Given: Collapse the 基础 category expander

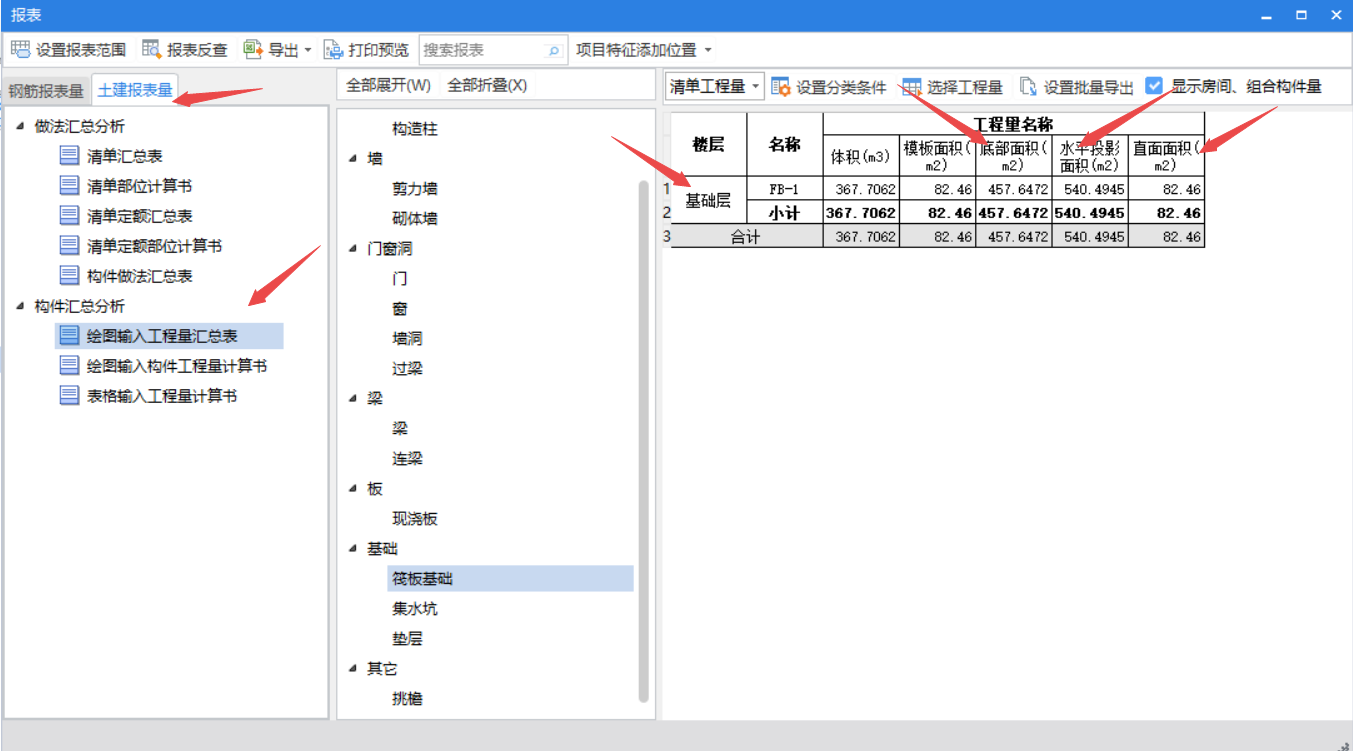Looking at the screenshot, I should pos(353,548).
